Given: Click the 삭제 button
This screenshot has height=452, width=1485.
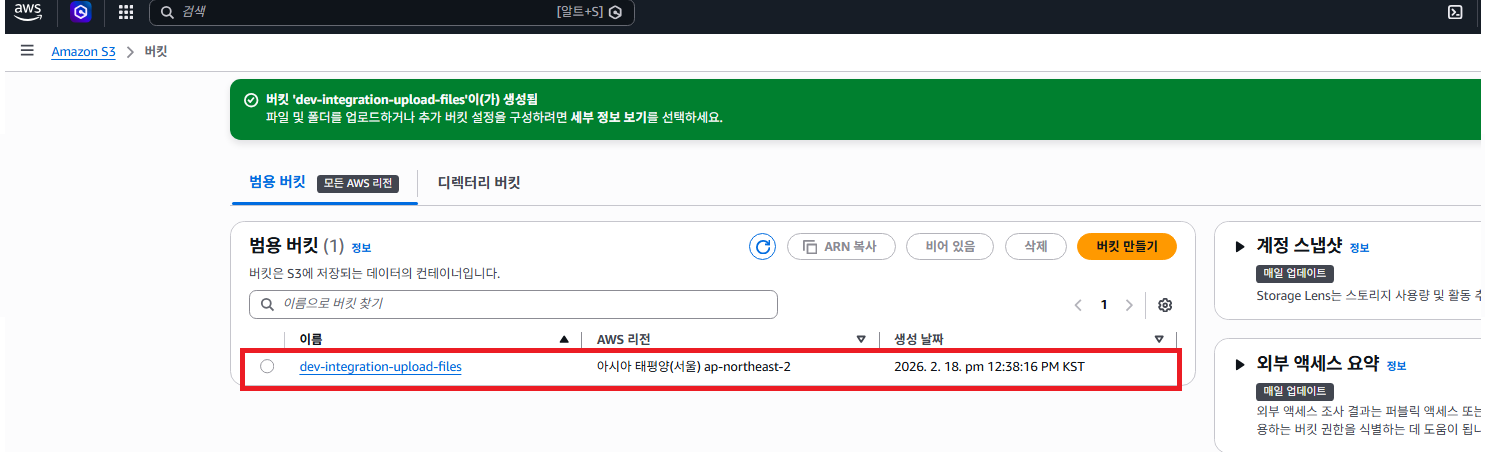Looking at the screenshot, I should (x=1034, y=246).
